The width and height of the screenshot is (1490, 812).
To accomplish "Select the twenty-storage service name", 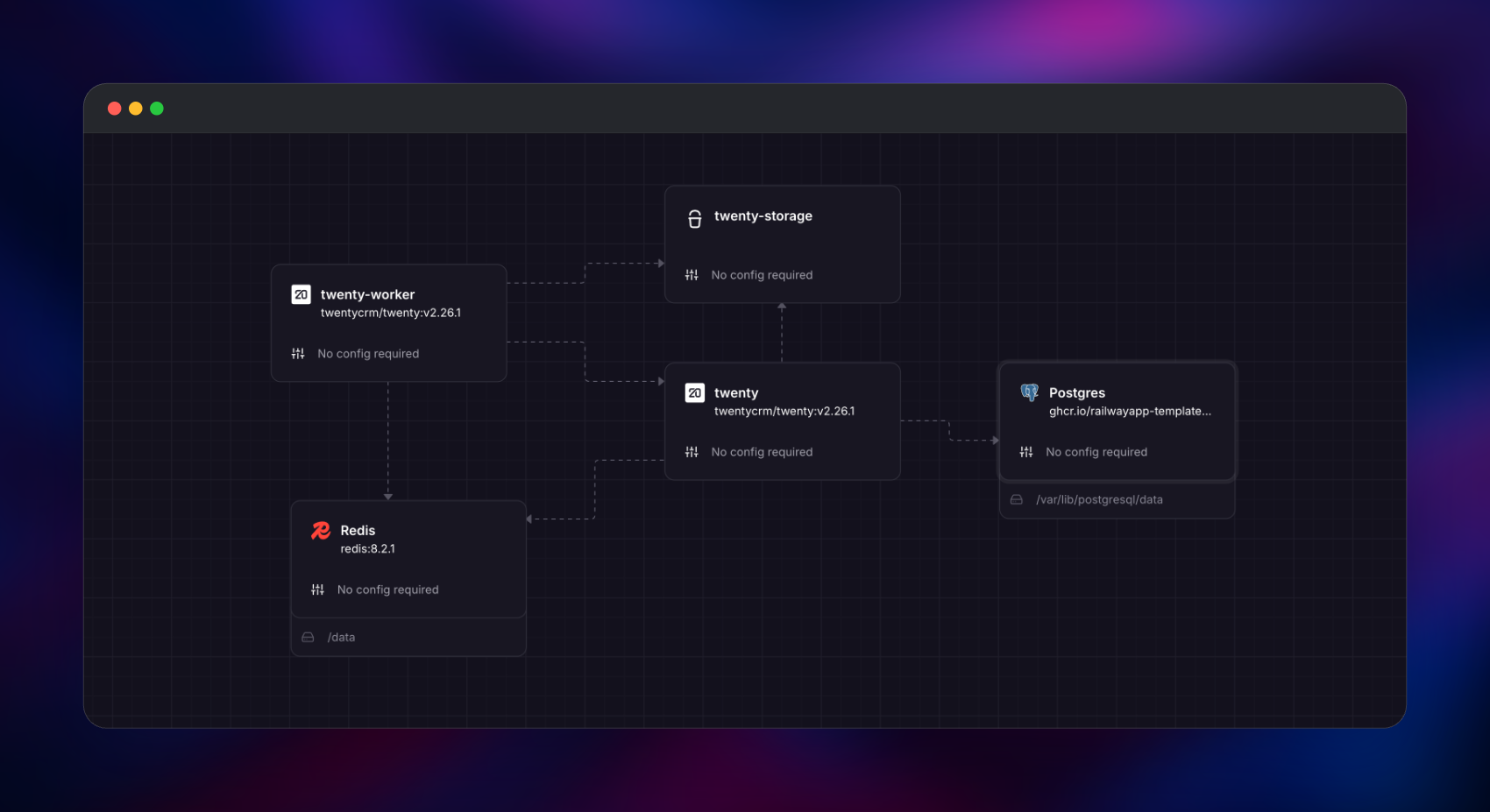I will 763,215.
